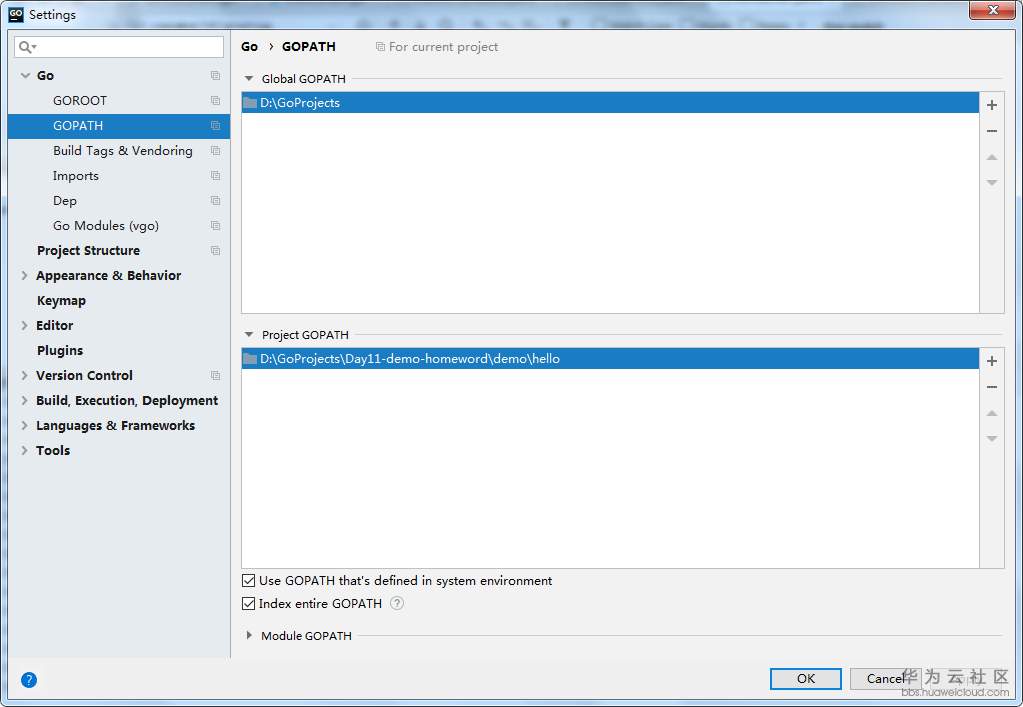Click the project-level icon beside Build Tags & Vendoring
The image size is (1023, 707).
pyautogui.click(x=215, y=151)
